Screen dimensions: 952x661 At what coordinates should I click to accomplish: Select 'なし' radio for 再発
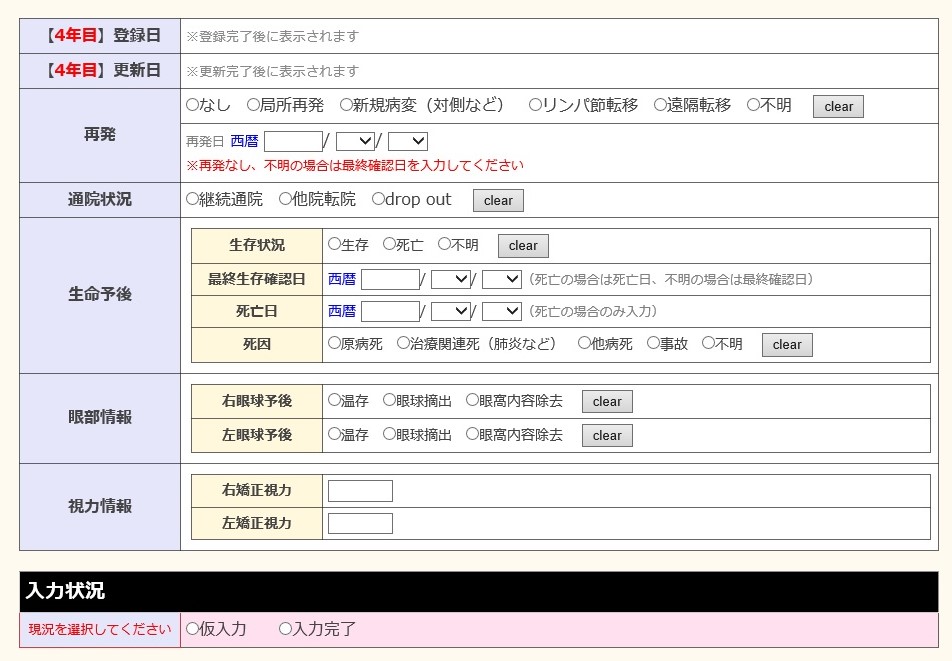(193, 105)
